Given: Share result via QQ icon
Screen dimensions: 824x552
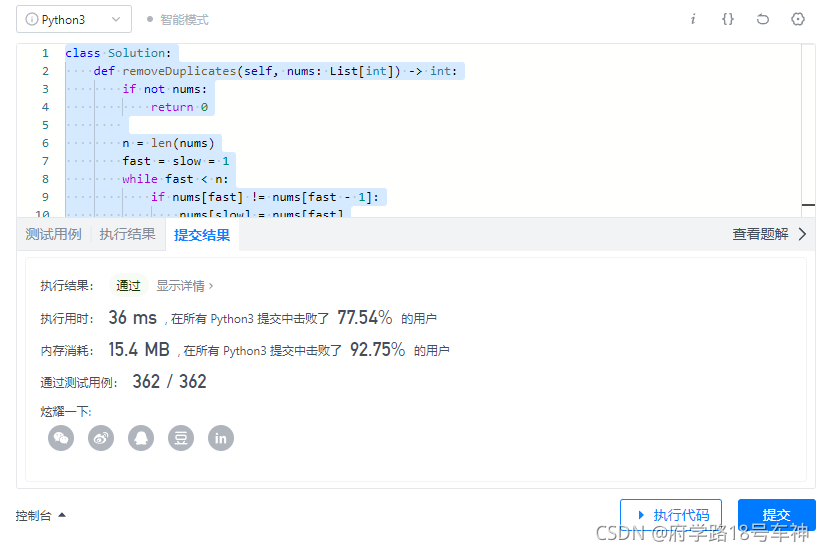Looking at the screenshot, I should [141, 438].
